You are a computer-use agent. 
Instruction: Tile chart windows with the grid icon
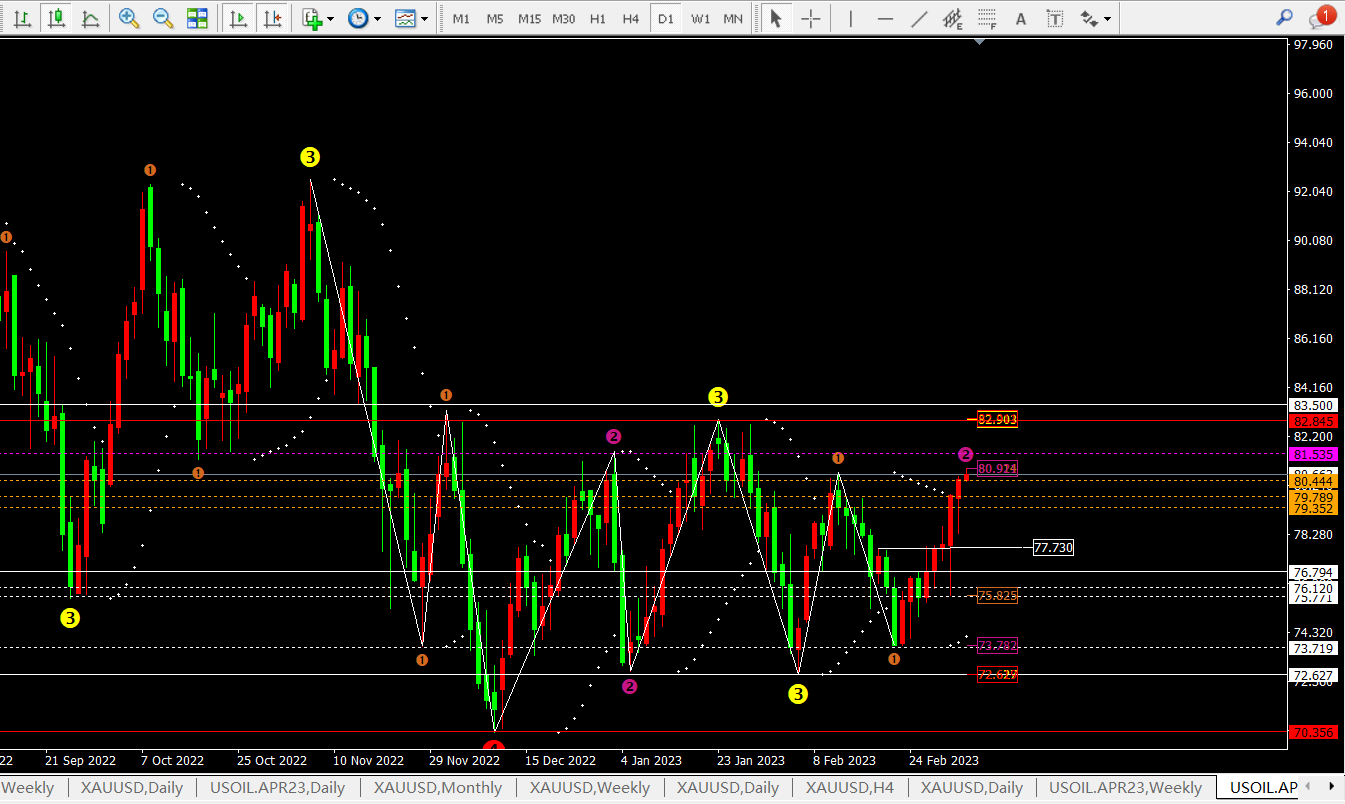click(197, 18)
